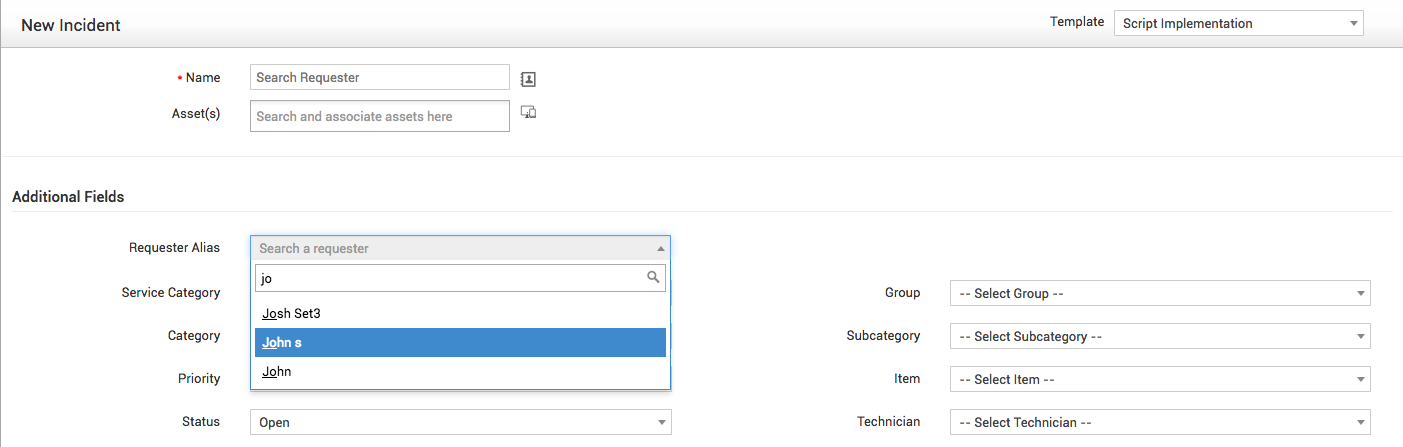Select John s from the results
The height and width of the screenshot is (447, 1403).
pos(460,342)
